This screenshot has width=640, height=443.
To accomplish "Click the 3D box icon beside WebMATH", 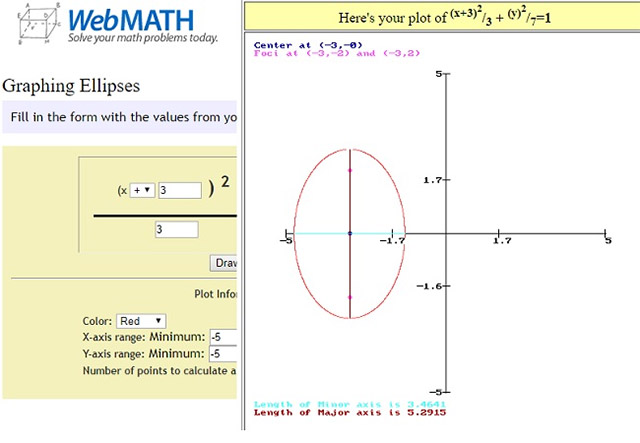I will pyautogui.click(x=40, y=24).
